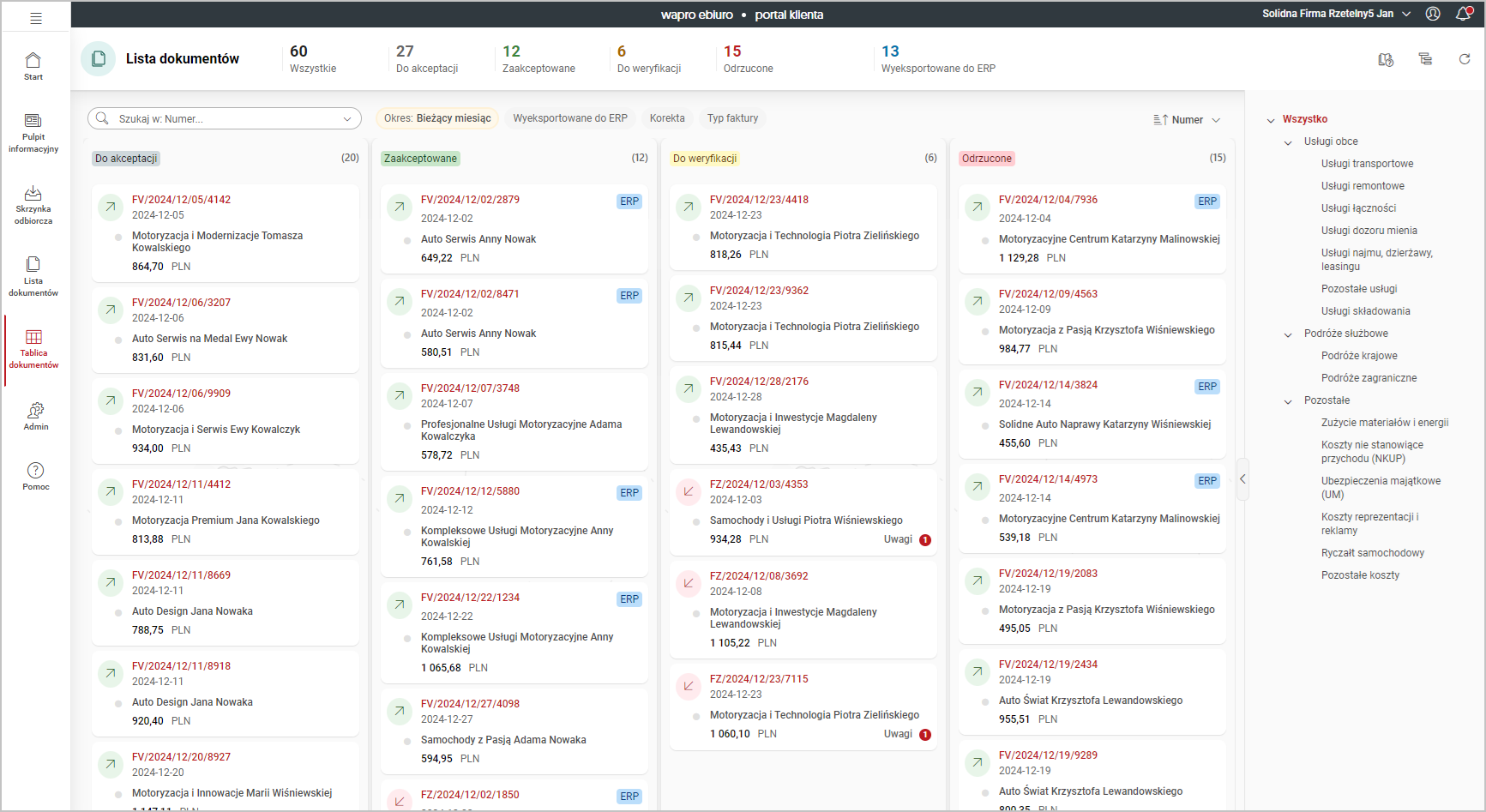Select the Odrzucone 15 tab
Image resolution: width=1486 pixels, height=812 pixels.
748,58
